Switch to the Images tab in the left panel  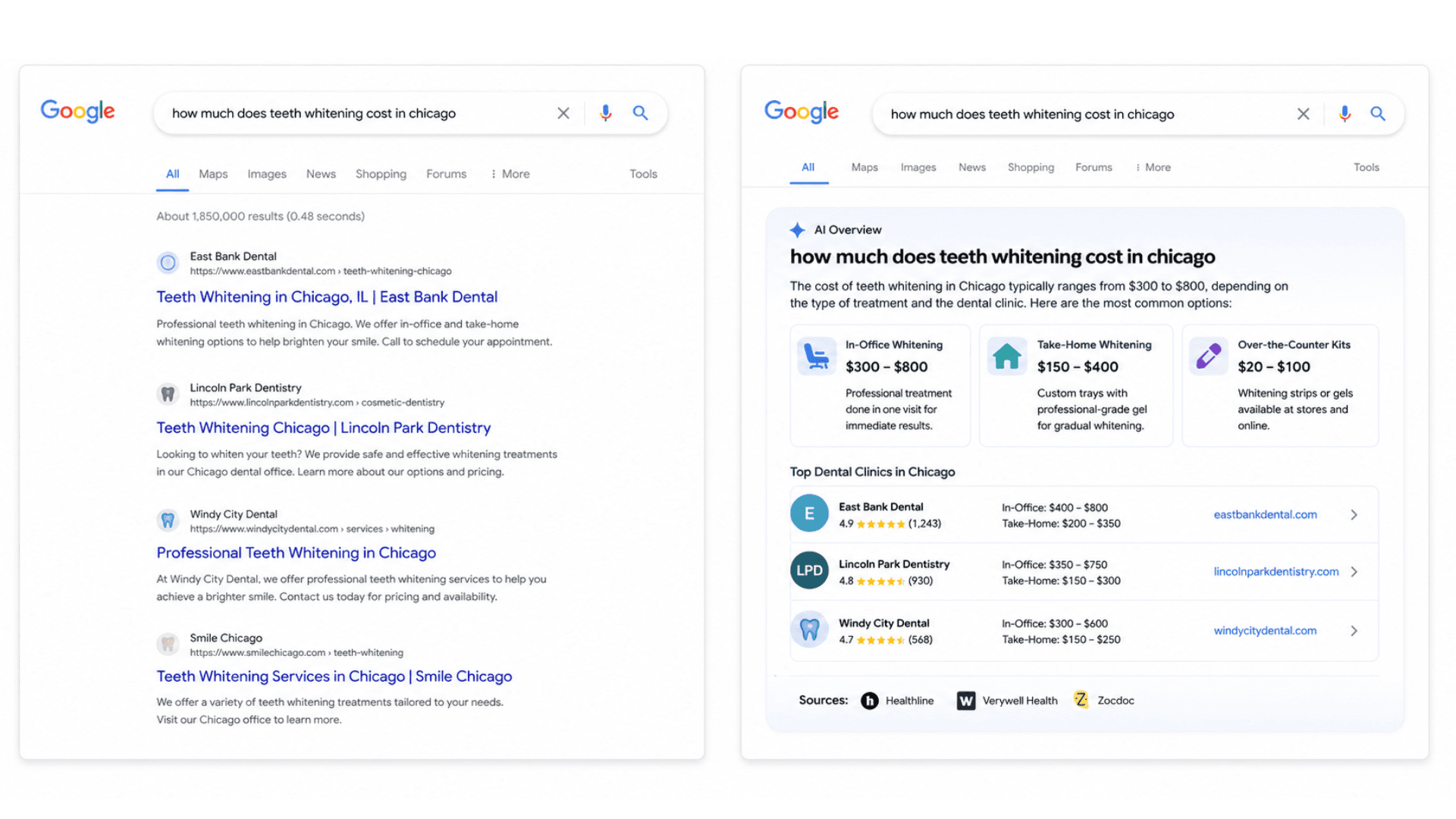[267, 174]
